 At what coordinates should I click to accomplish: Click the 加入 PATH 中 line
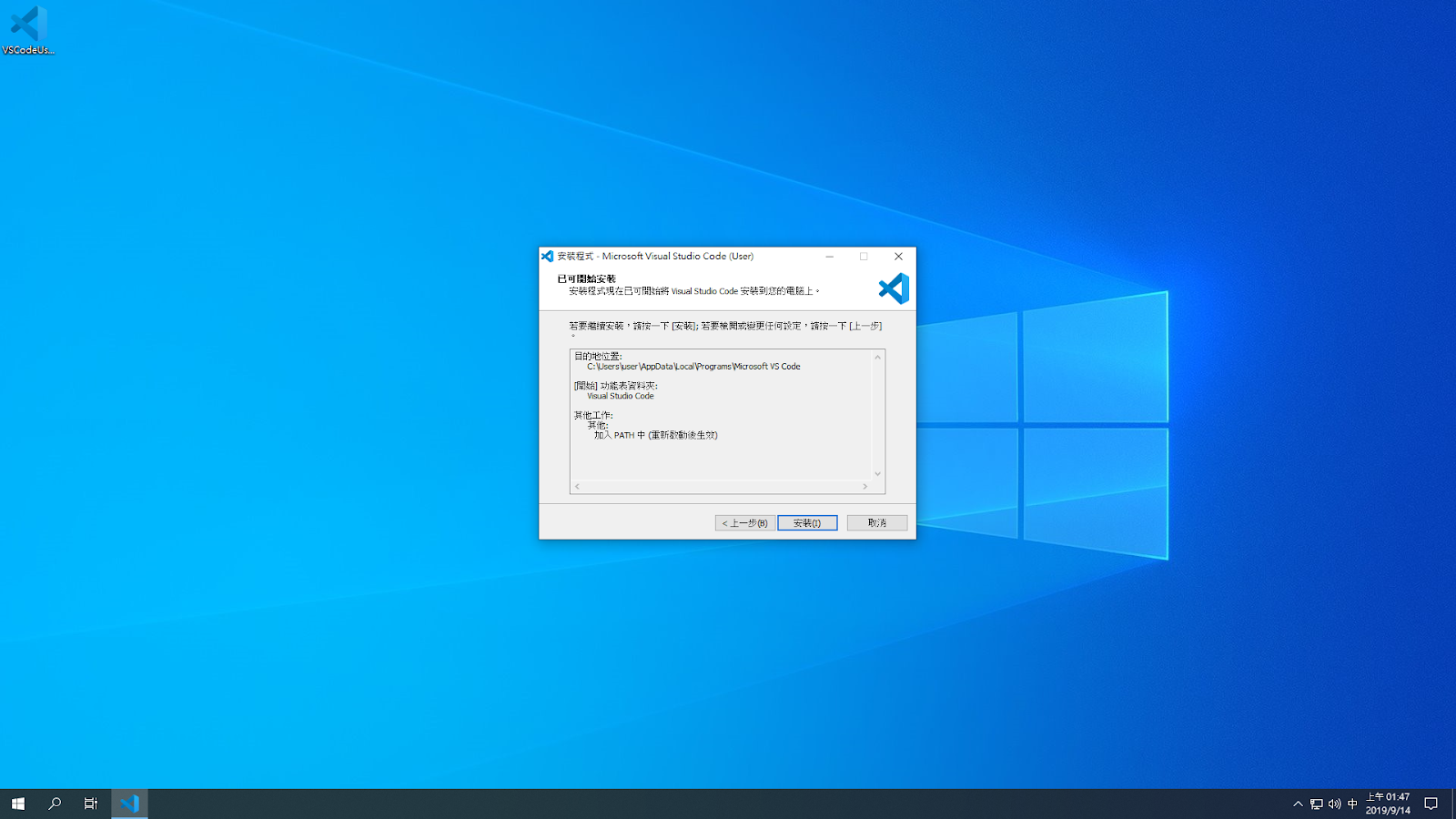pyautogui.click(x=655, y=436)
